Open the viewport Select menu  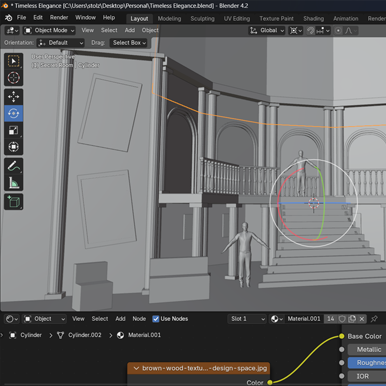[109, 31]
